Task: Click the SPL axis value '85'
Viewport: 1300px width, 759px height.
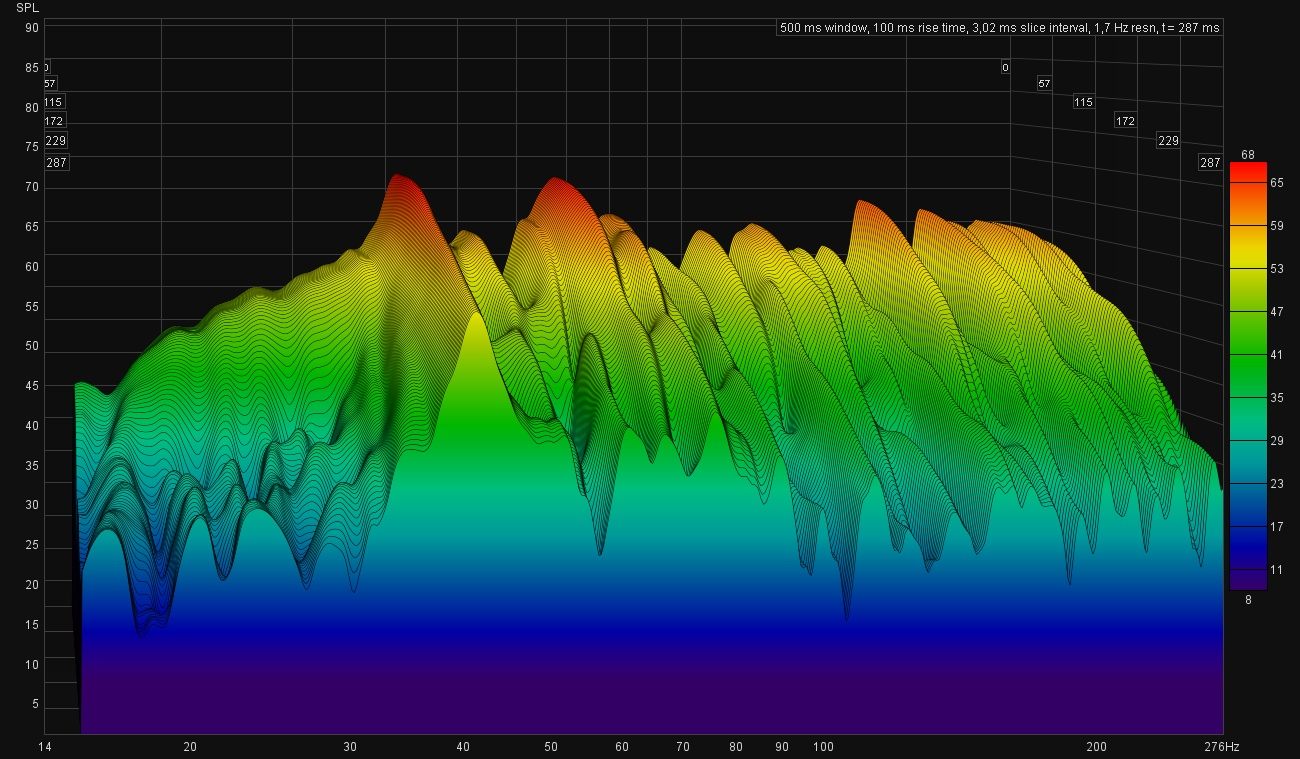Action: pyautogui.click(x=32, y=68)
